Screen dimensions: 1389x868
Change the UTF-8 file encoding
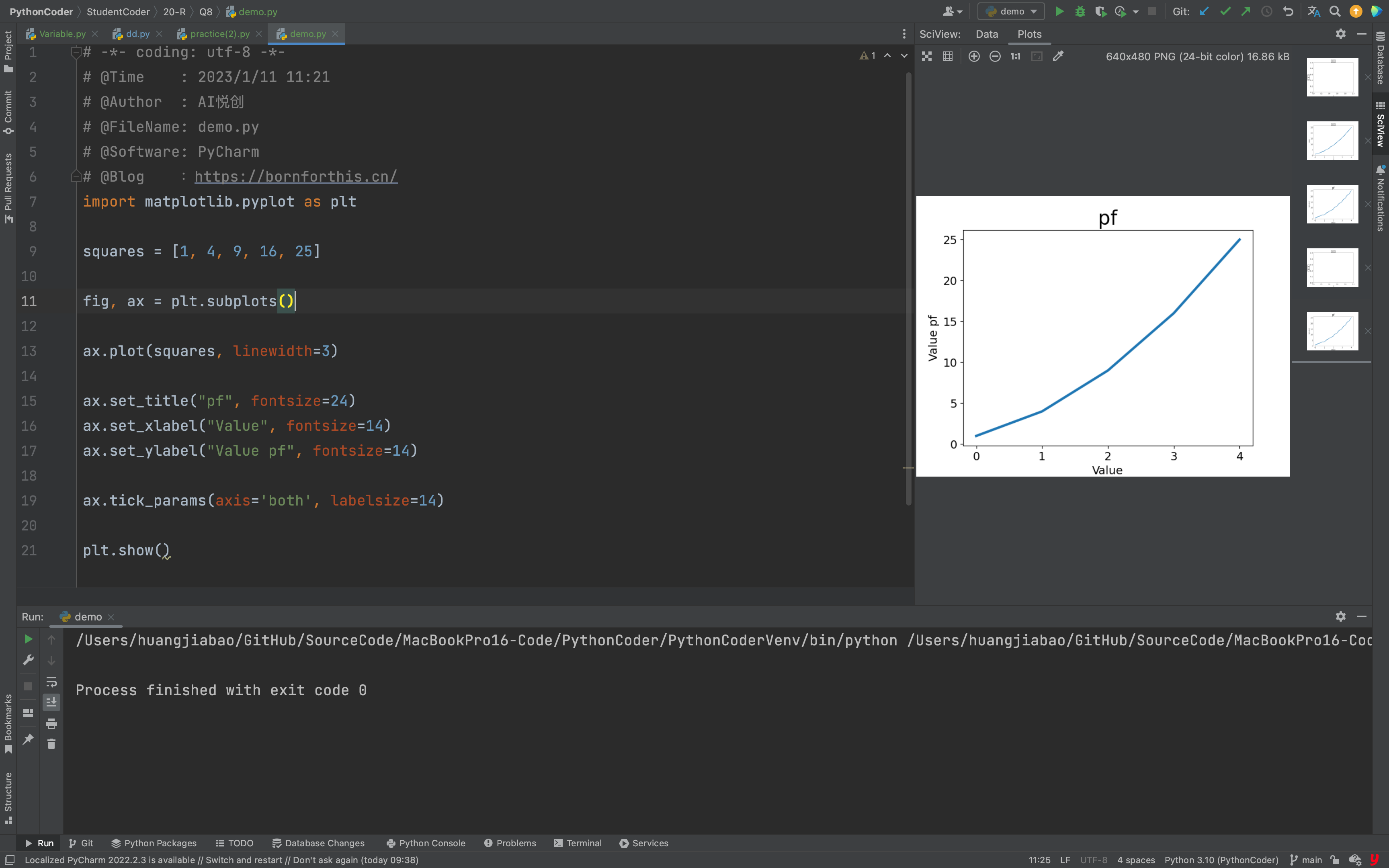click(1094, 860)
